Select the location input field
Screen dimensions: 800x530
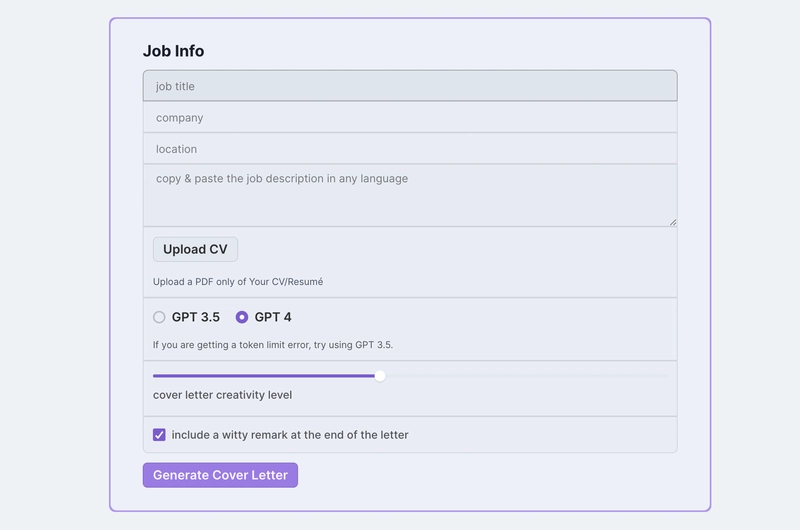[x=410, y=148]
